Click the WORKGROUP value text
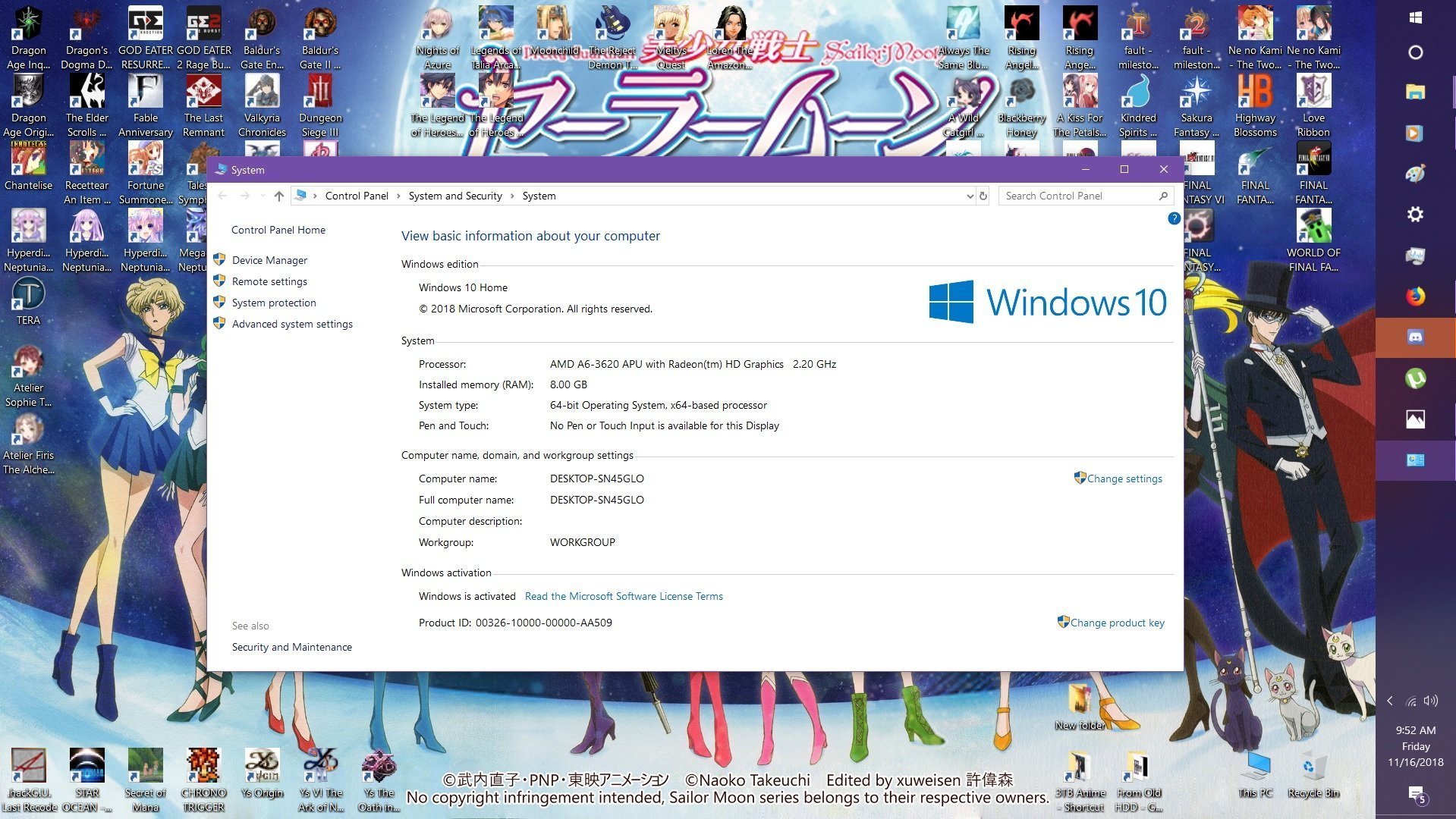 click(x=582, y=542)
